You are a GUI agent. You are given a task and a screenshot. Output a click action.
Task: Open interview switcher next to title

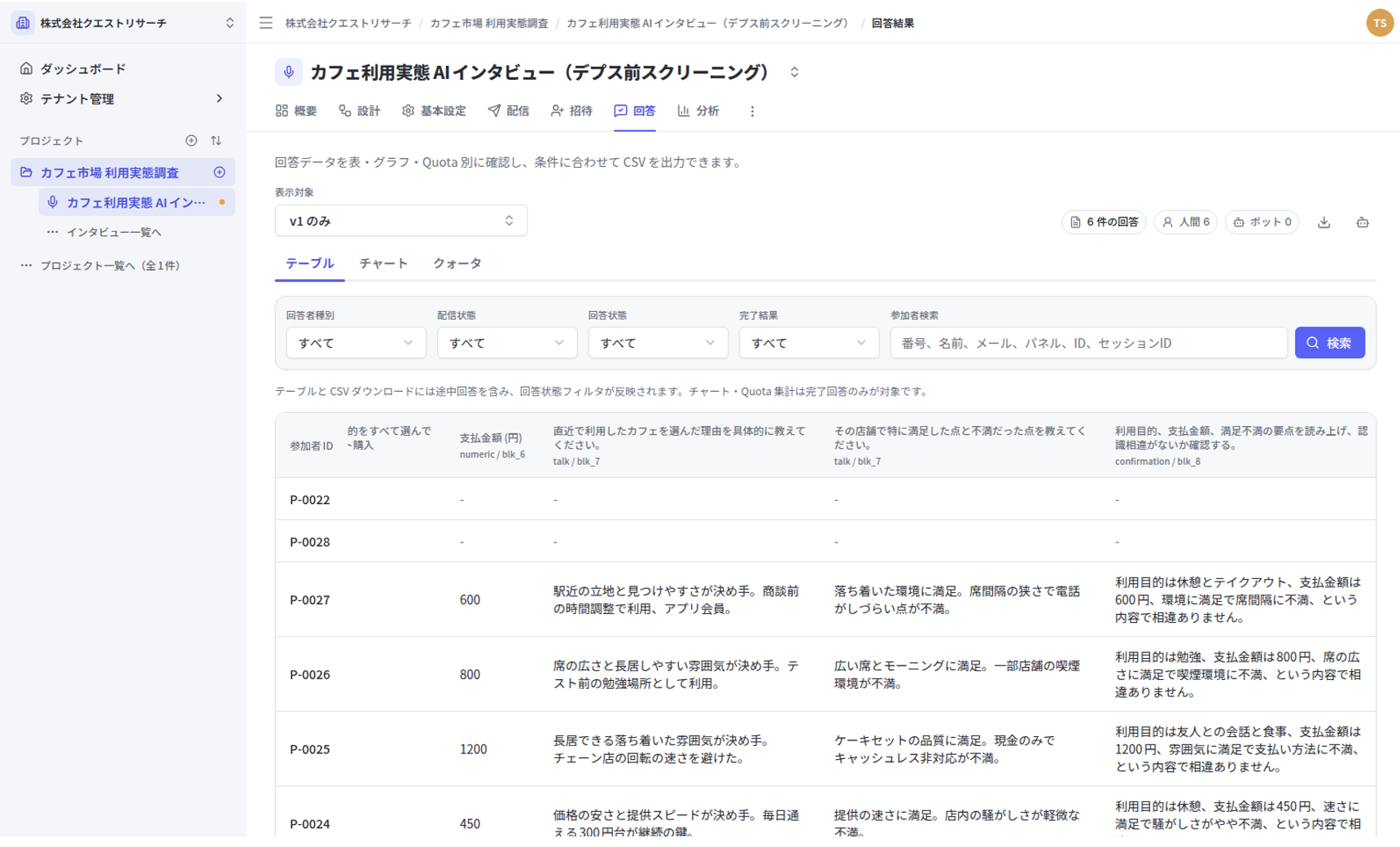click(x=794, y=72)
